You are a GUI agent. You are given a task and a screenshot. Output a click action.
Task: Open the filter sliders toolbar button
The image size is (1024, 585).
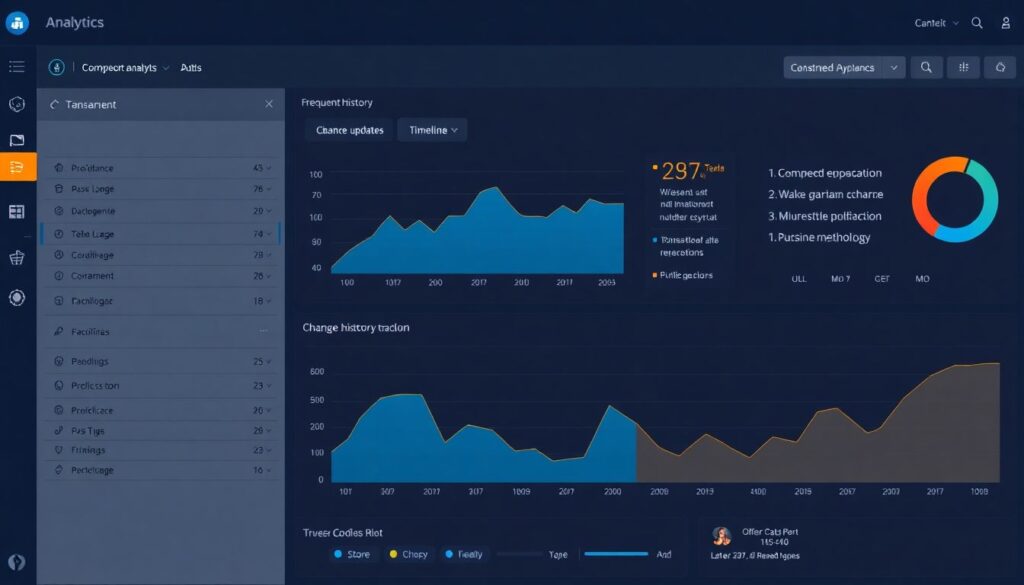click(963, 67)
